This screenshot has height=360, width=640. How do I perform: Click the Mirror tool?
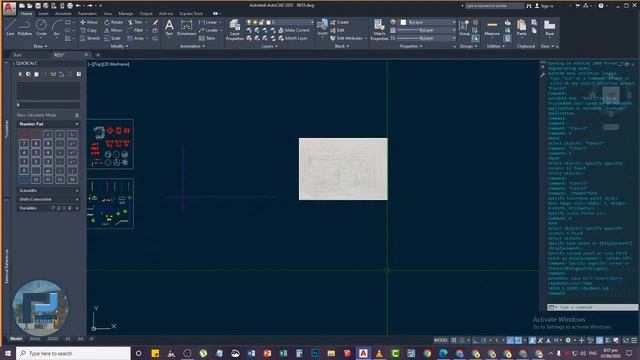click(x=113, y=30)
